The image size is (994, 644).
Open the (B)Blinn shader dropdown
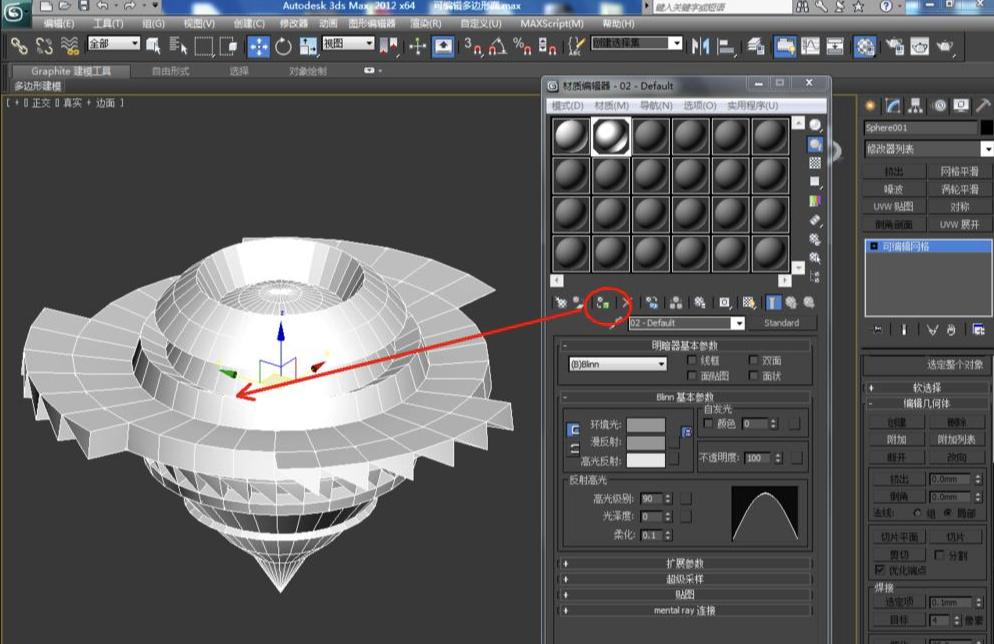pyautogui.click(x=617, y=364)
